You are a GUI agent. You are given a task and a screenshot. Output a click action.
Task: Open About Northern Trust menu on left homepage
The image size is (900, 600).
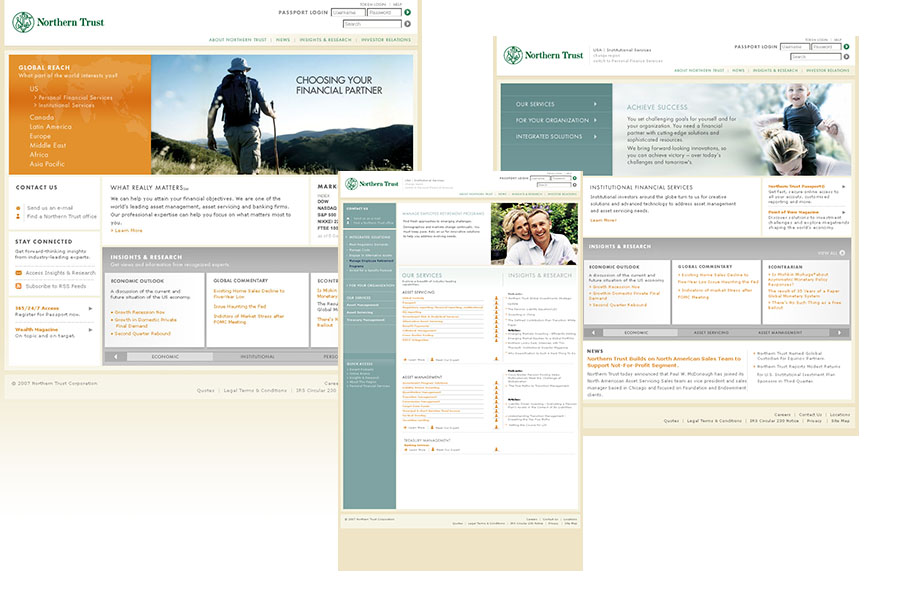[x=238, y=40]
